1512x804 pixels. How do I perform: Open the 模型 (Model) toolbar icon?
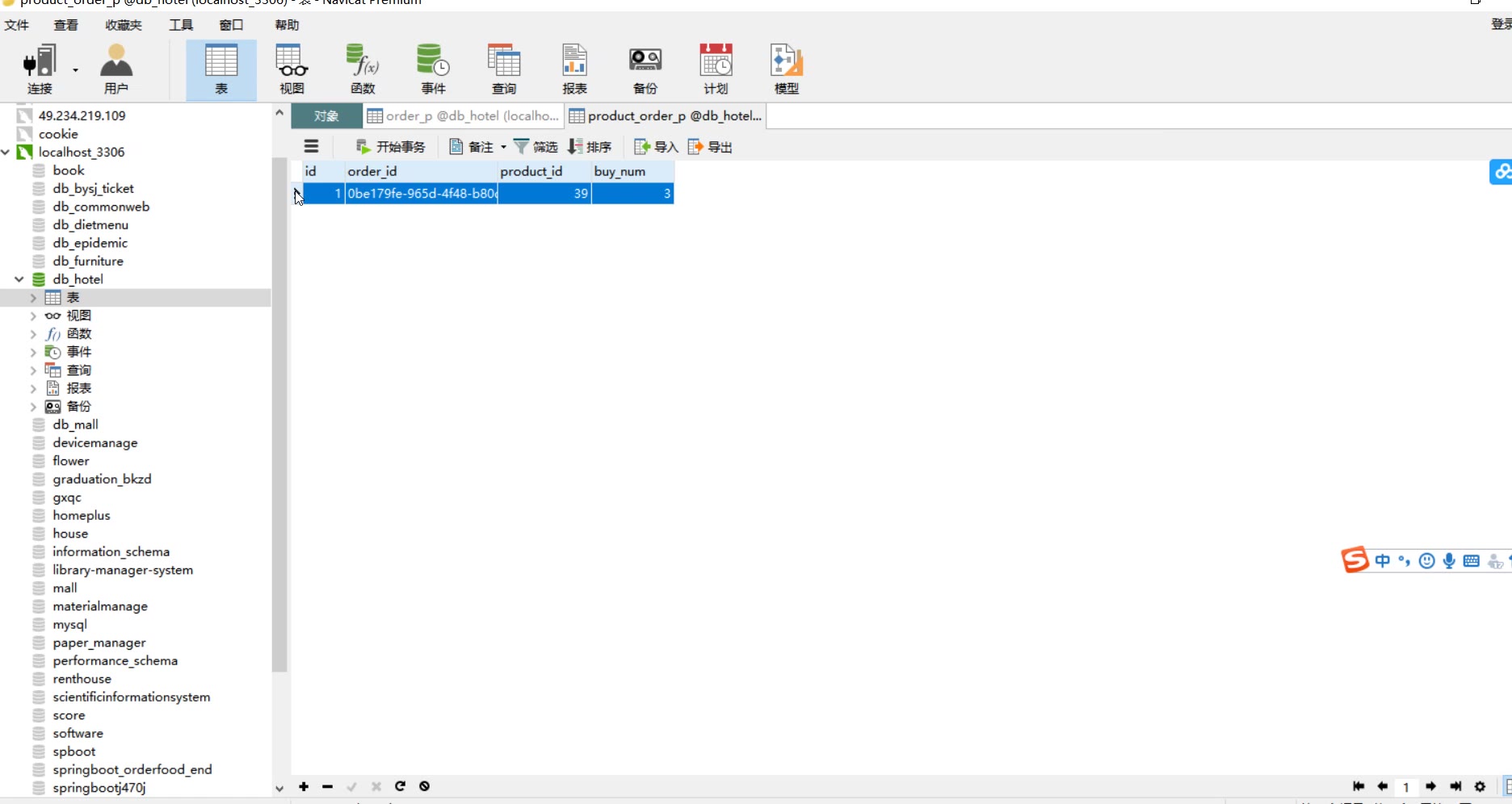click(x=787, y=70)
